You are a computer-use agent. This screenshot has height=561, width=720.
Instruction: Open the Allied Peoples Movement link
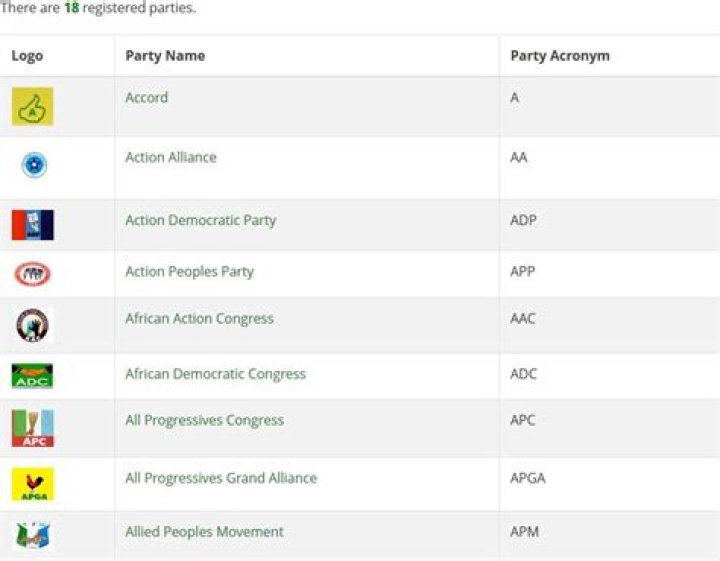pyautogui.click(x=204, y=532)
